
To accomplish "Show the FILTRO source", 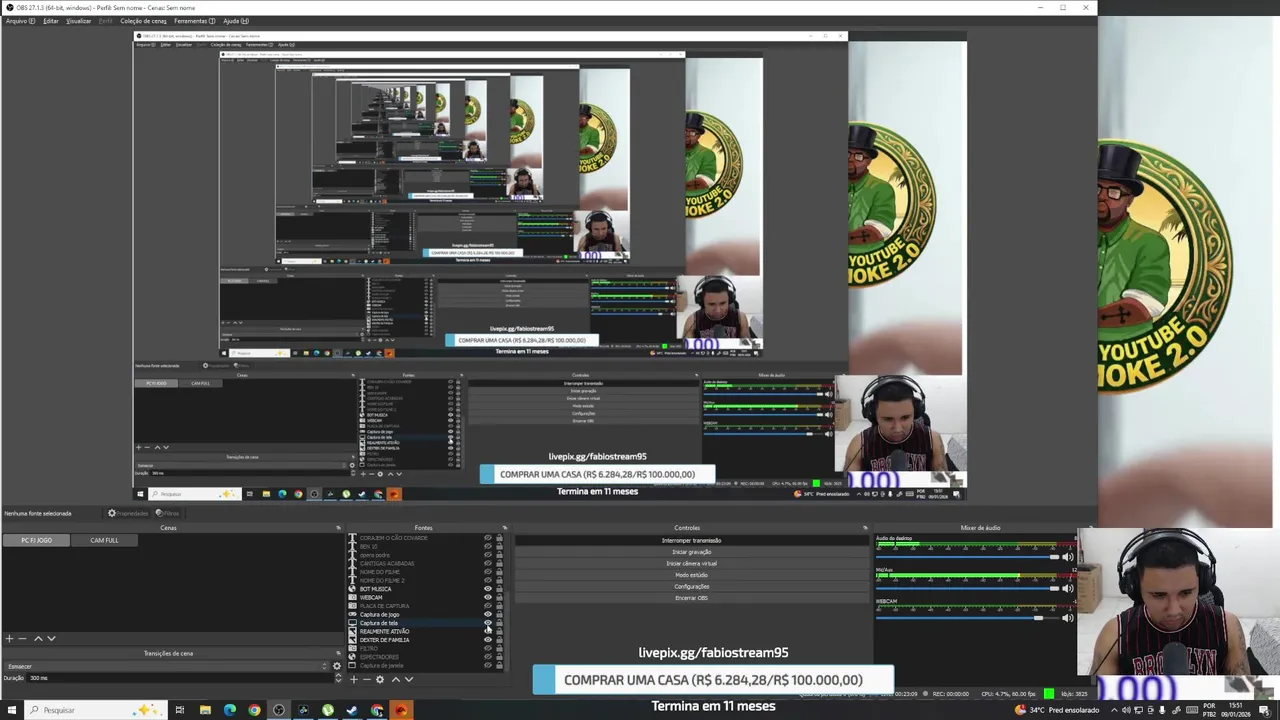I will pyautogui.click(x=488, y=648).
